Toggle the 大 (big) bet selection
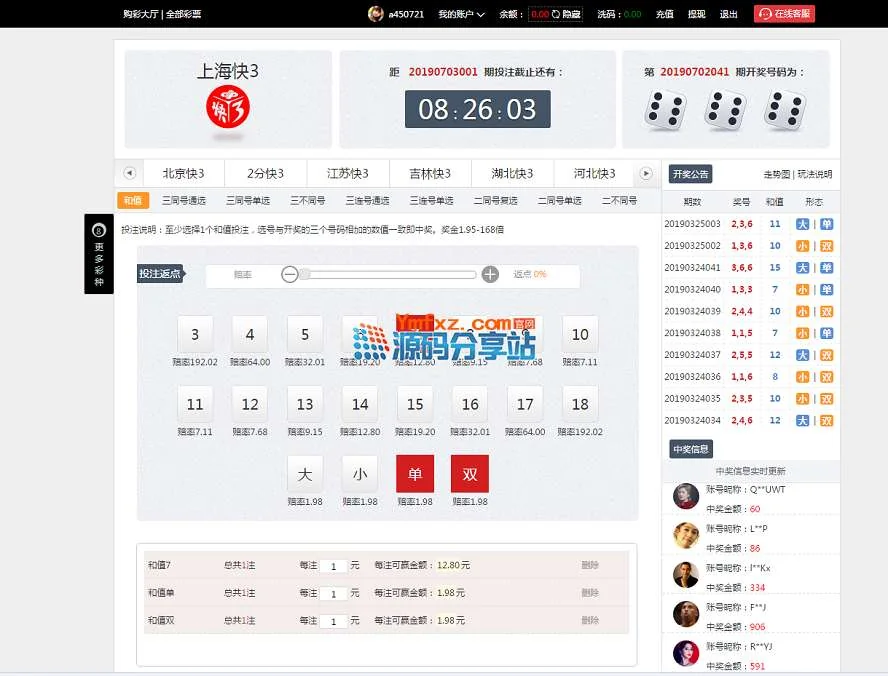Screen dimensions: 888x676 coord(305,473)
